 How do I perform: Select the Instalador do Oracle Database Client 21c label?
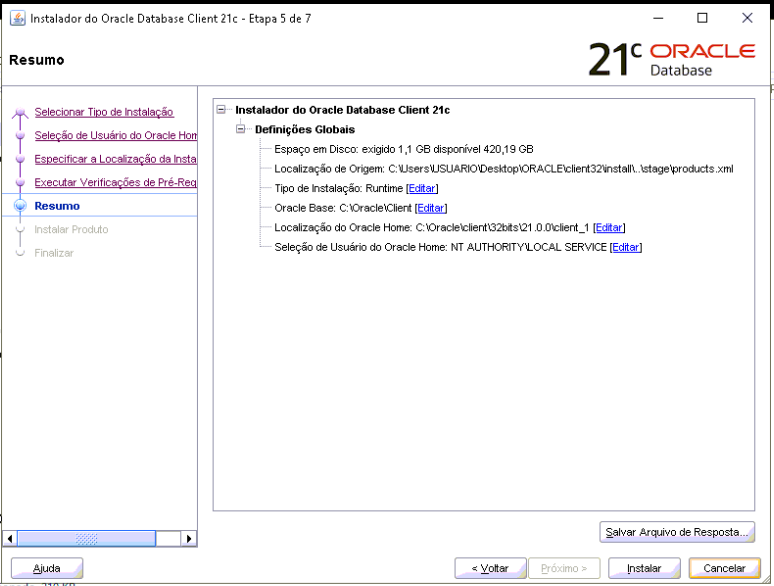point(343,110)
